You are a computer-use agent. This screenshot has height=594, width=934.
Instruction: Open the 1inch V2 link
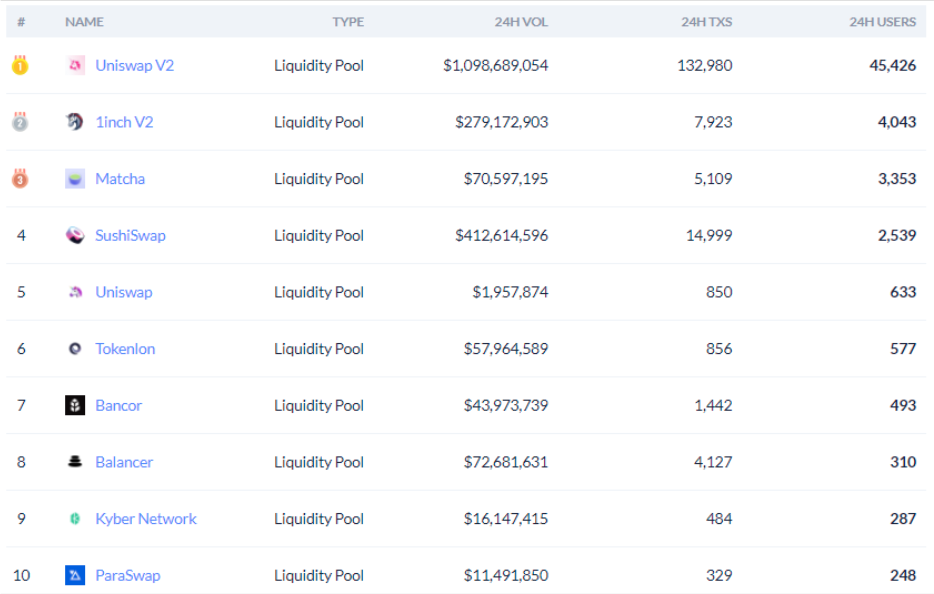pos(124,122)
